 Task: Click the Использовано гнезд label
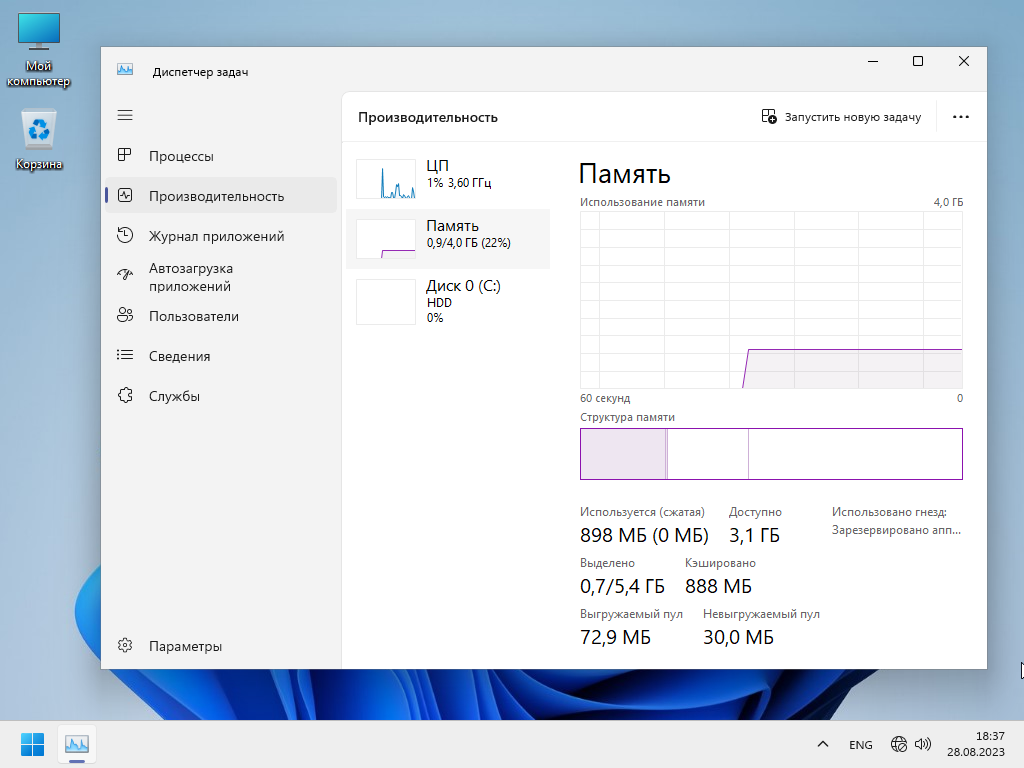click(x=889, y=512)
